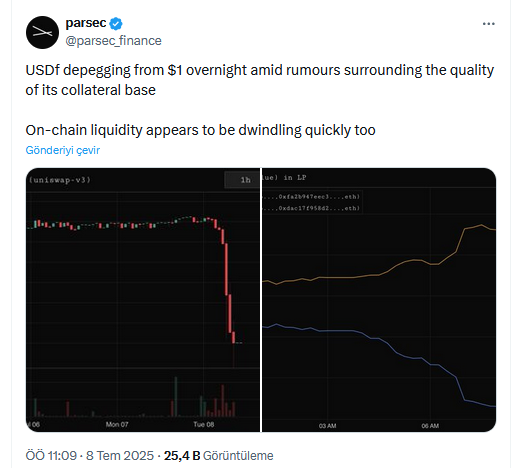
Task: Click the 0xfa2b947eec3 legend entry
Action: (312, 197)
